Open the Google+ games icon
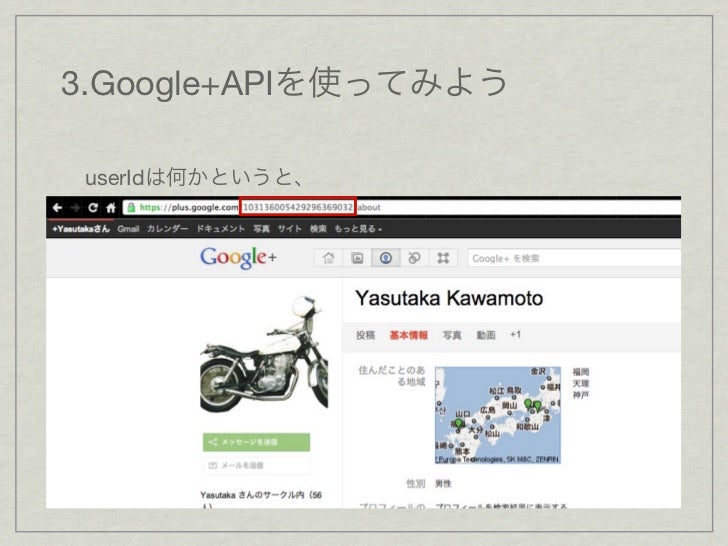 pyautogui.click(x=443, y=258)
